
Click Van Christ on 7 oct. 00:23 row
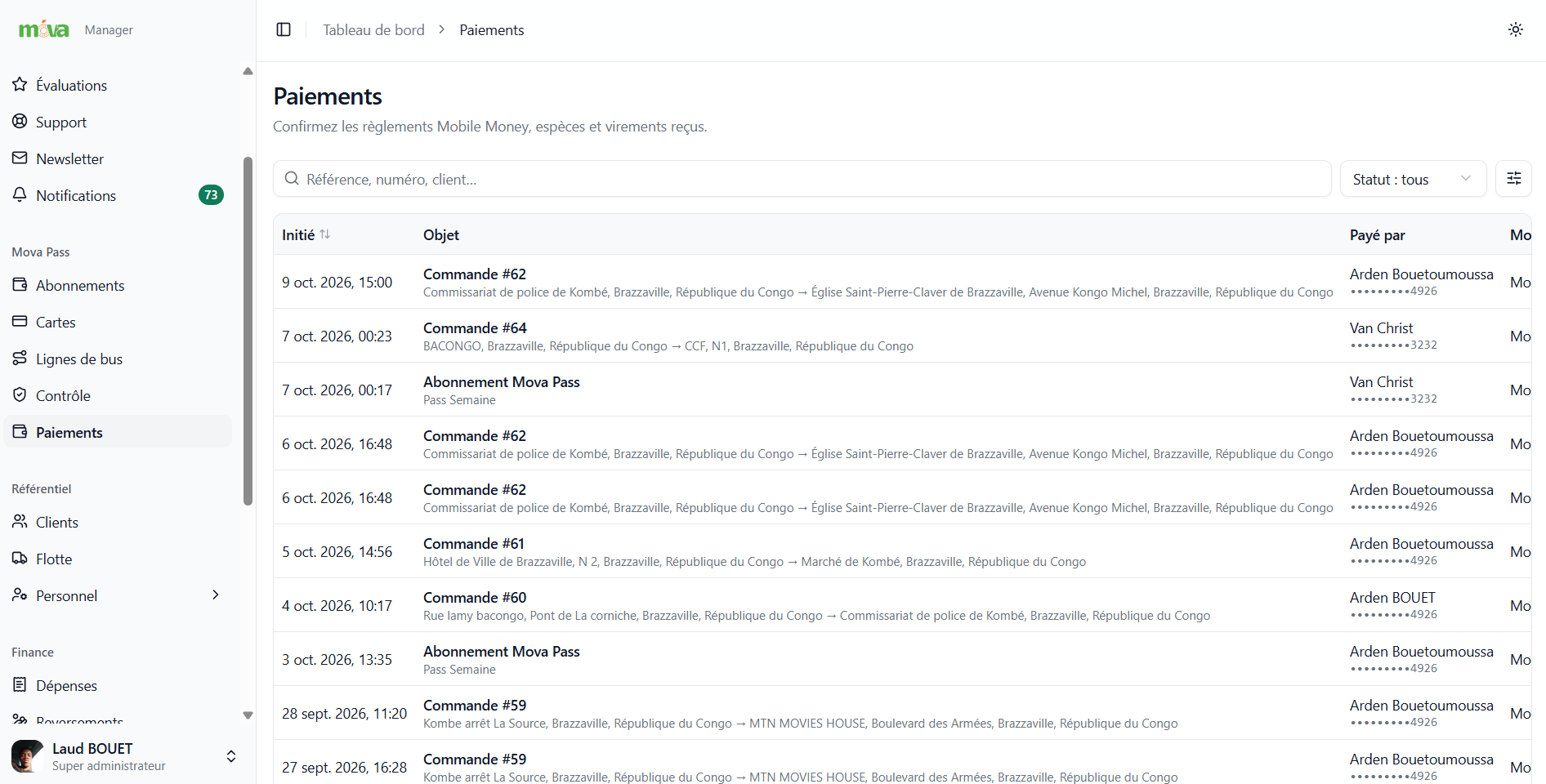pyautogui.click(x=1381, y=327)
